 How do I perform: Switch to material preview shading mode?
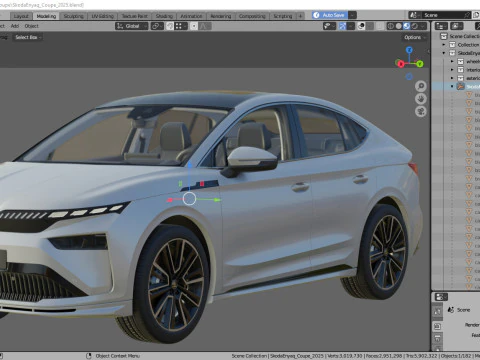point(407,26)
